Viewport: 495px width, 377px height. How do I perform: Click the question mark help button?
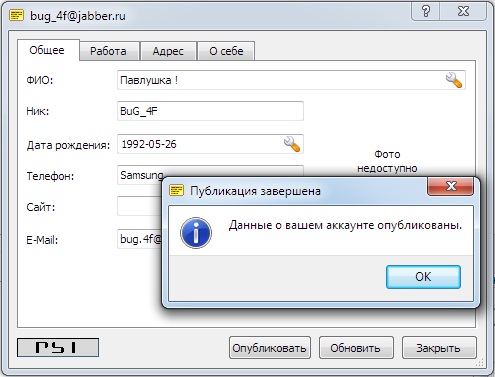(x=426, y=11)
